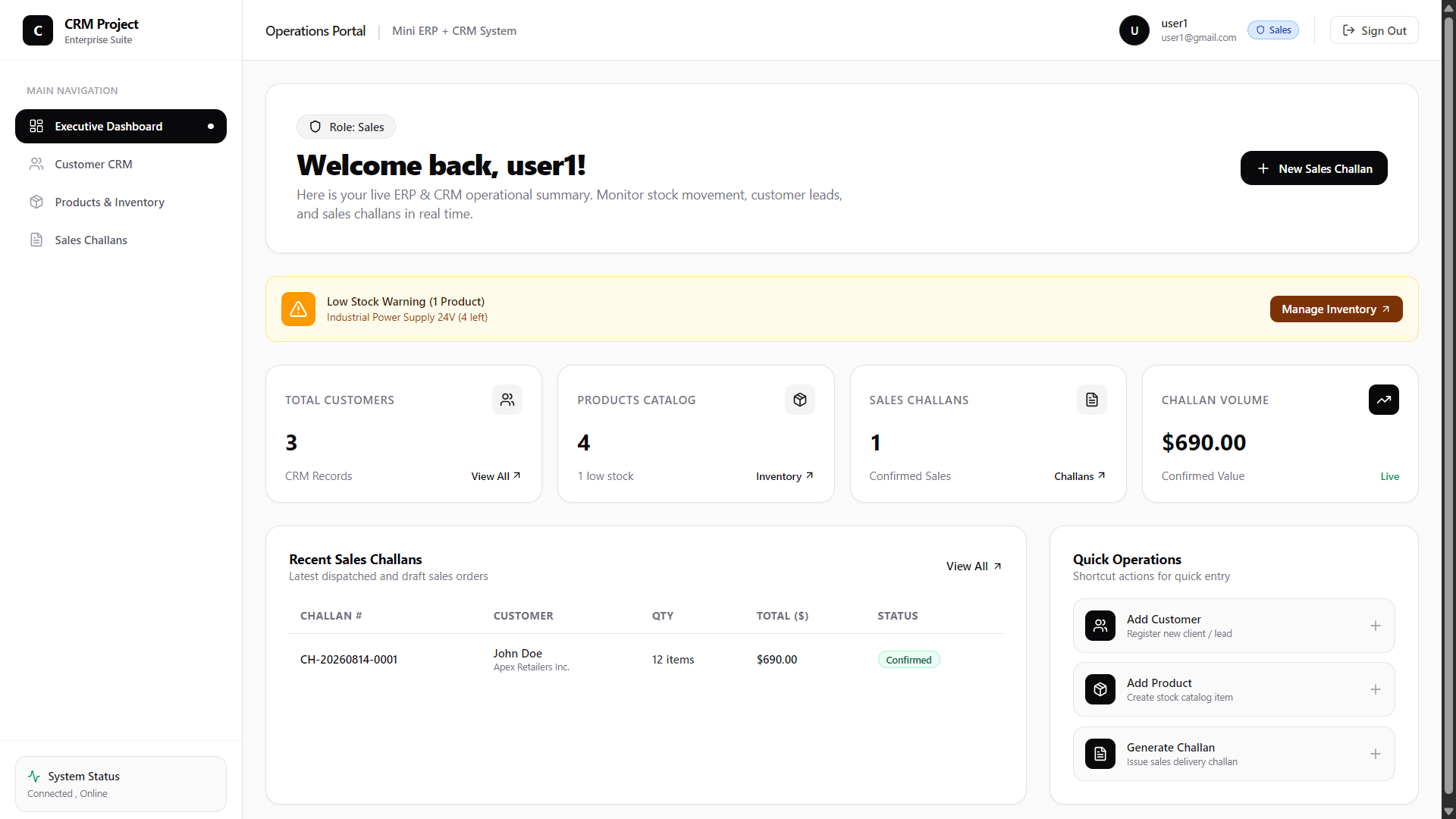
Task: Click the $690.00 total in table row
Action: pos(777,660)
